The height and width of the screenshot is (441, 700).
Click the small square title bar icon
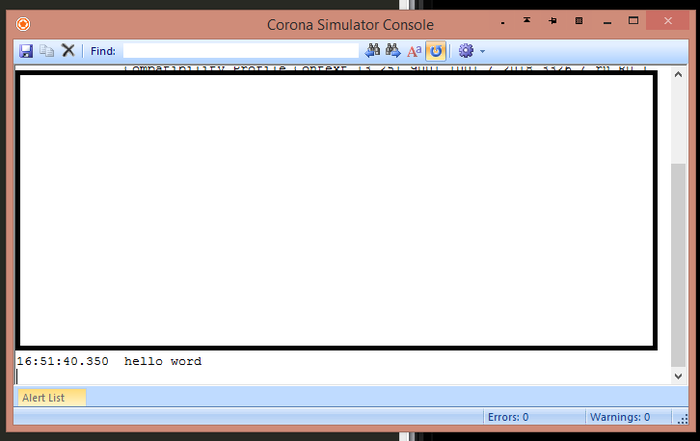pyautogui.click(x=579, y=21)
